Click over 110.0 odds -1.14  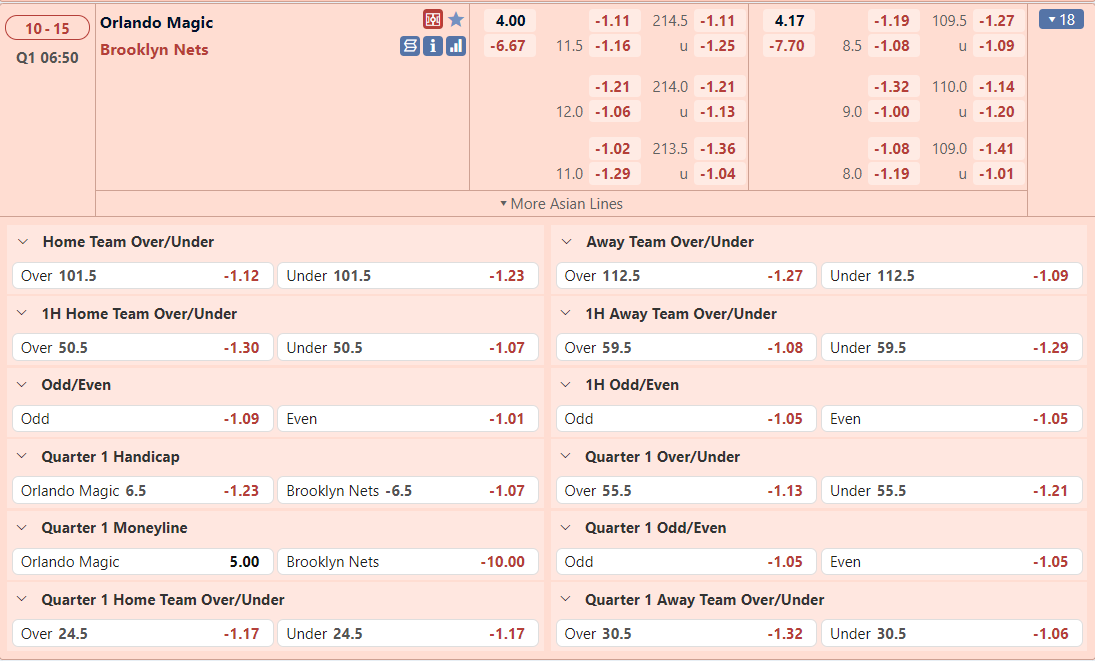click(x=999, y=87)
